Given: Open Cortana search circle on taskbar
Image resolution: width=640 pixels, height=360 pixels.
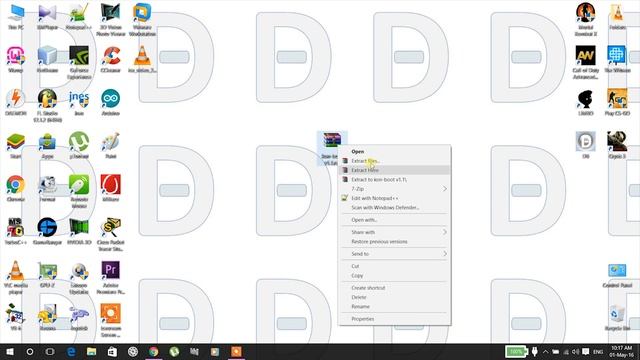Looking at the screenshot, I should [x=30, y=351].
